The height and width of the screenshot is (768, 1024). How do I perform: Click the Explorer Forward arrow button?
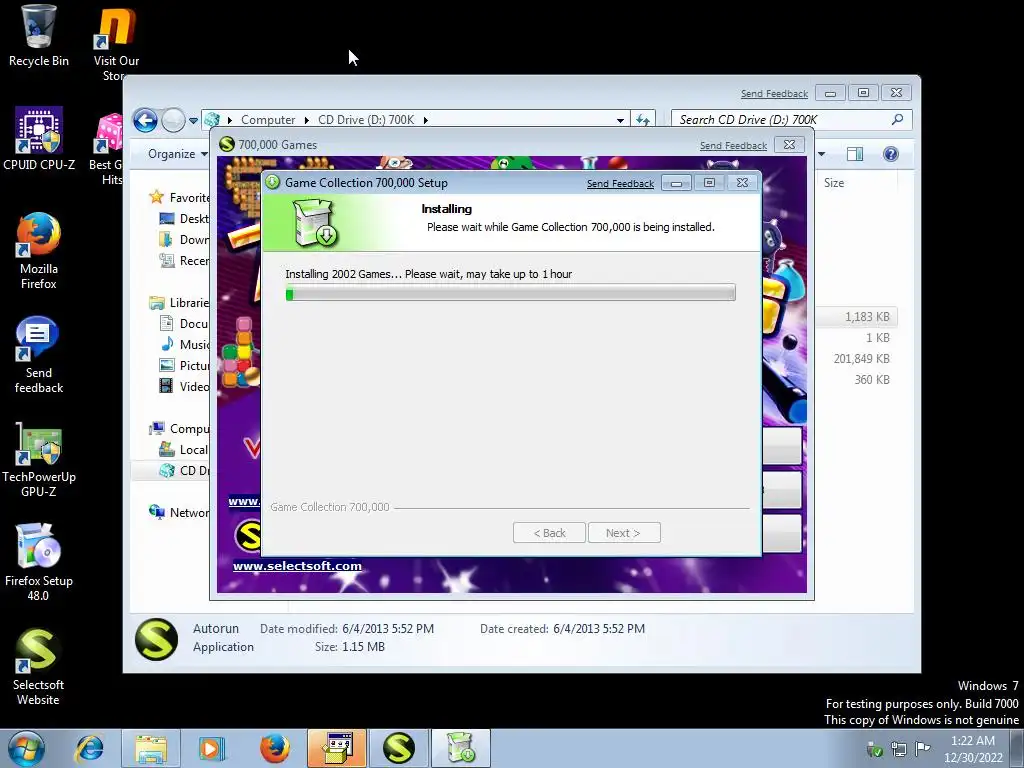point(173,120)
